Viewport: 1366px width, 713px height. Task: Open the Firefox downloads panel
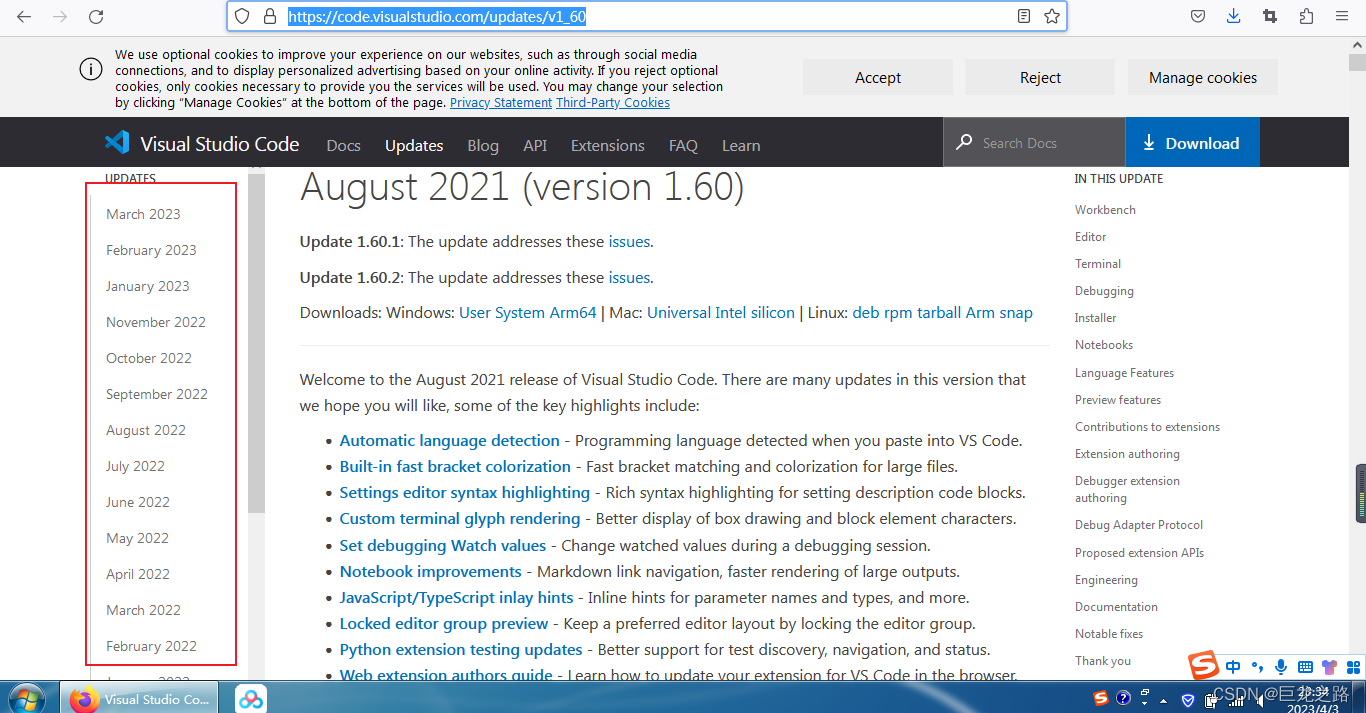(x=1234, y=16)
